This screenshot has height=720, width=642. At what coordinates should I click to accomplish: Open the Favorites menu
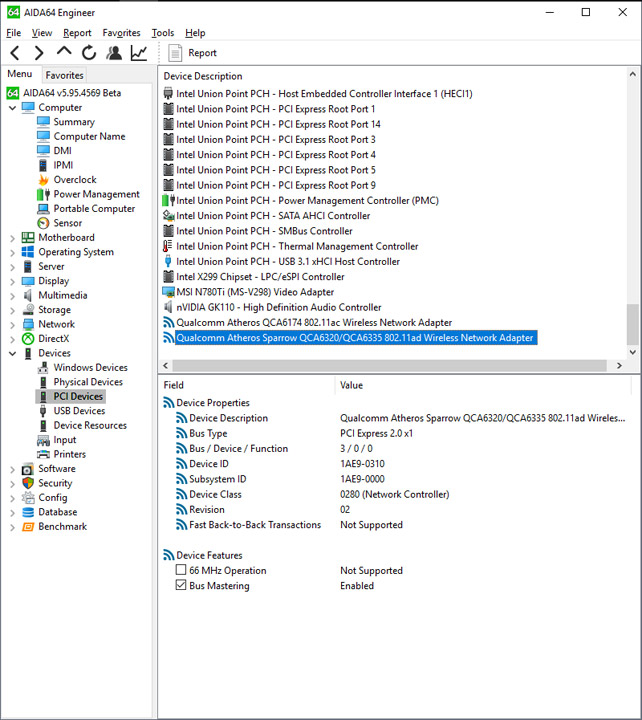pyautogui.click(x=121, y=33)
